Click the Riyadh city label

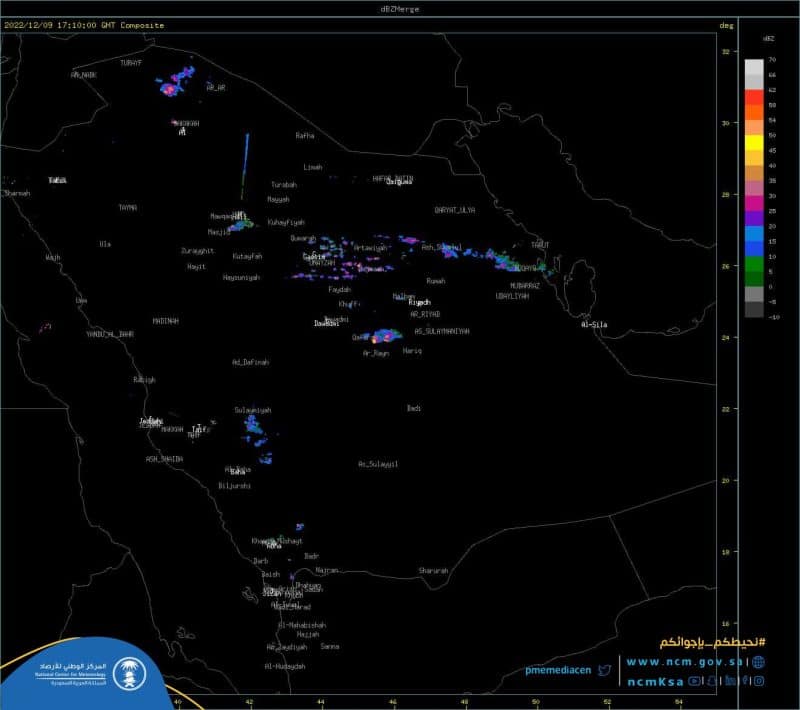(419, 302)
